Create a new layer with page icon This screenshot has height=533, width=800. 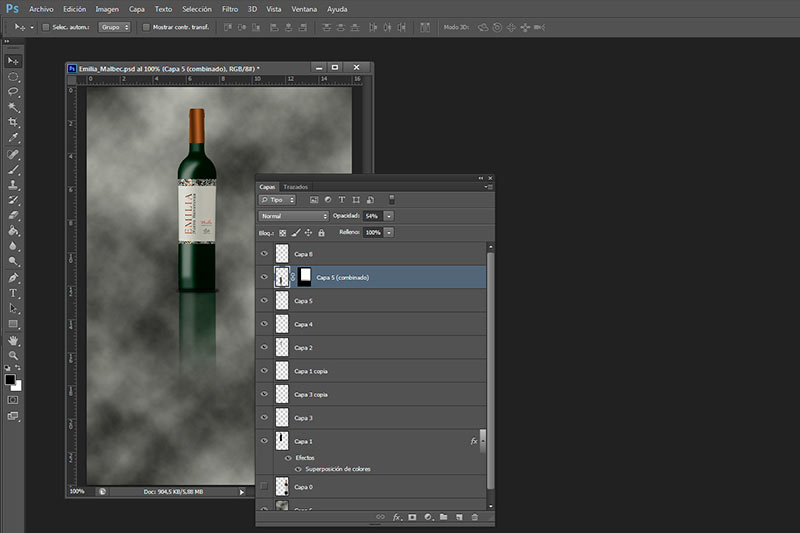click(x=459, y=517)
